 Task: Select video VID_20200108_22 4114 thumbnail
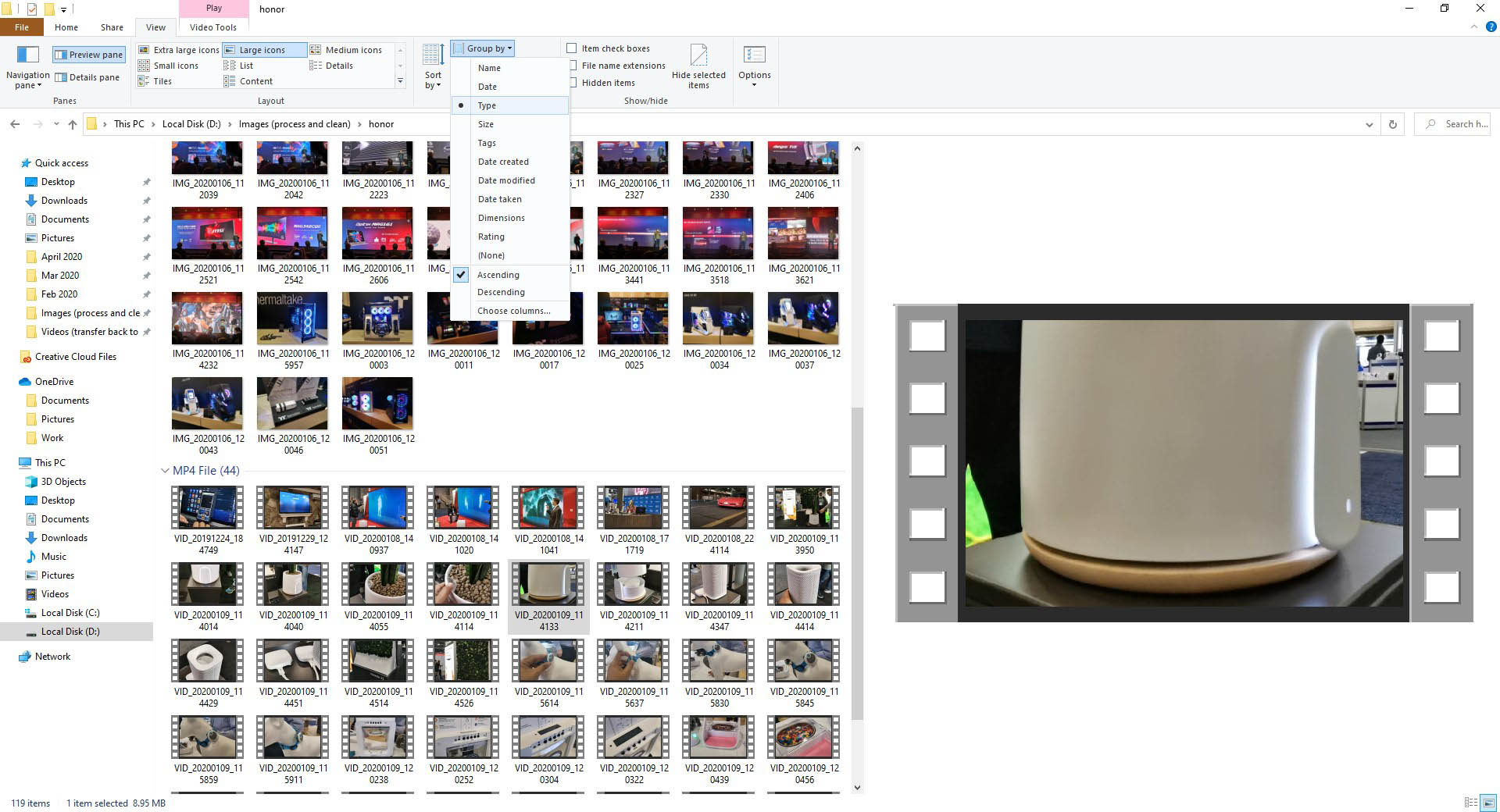(x=719, y=507)
